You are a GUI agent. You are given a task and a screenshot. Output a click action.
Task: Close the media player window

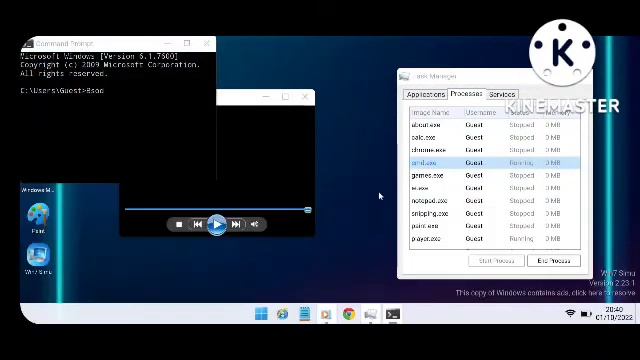pyautogui.click(x=305, y=97)
